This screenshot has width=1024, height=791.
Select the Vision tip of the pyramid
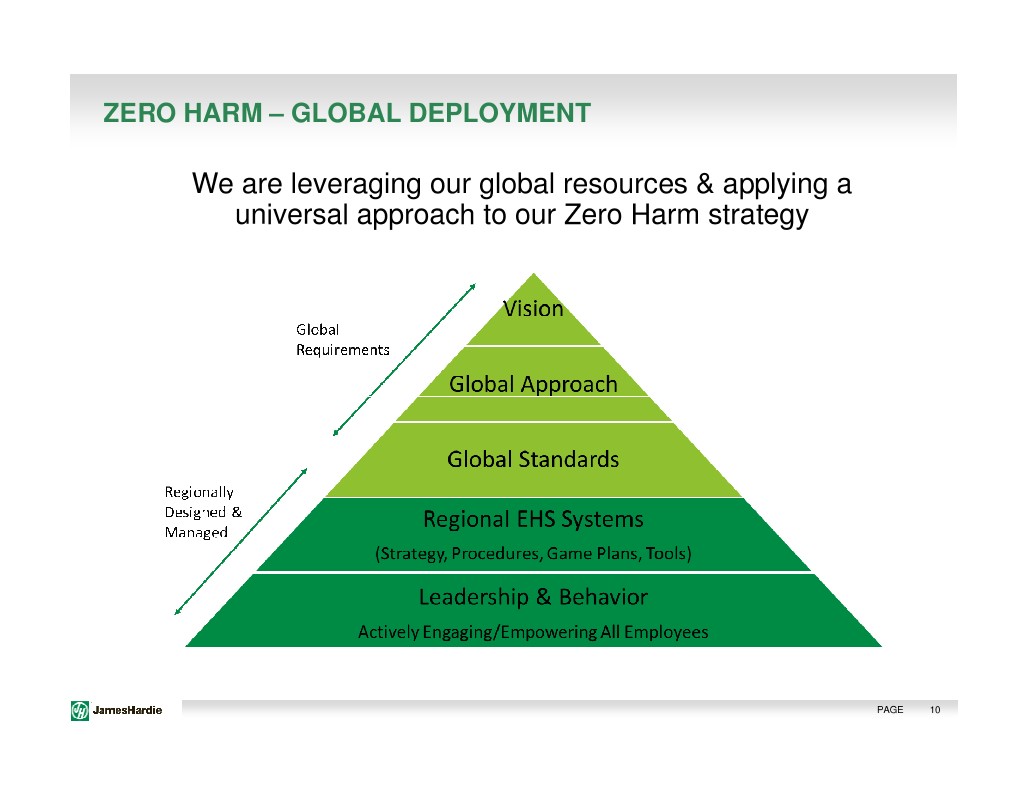coord(533,309)
